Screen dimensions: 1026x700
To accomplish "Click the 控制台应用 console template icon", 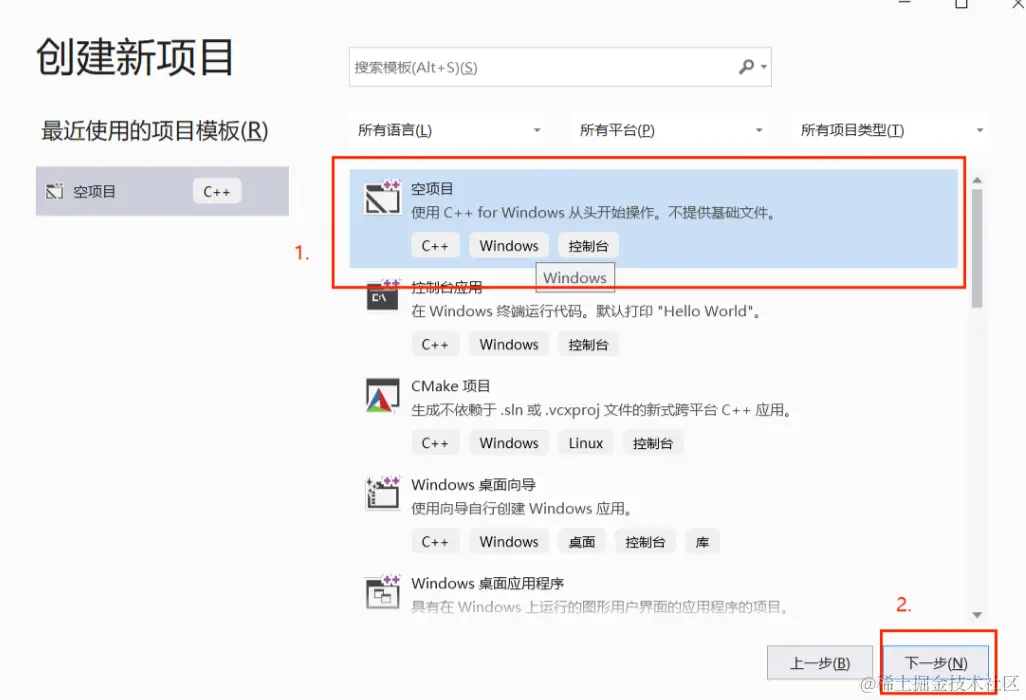I will point(383,296).
